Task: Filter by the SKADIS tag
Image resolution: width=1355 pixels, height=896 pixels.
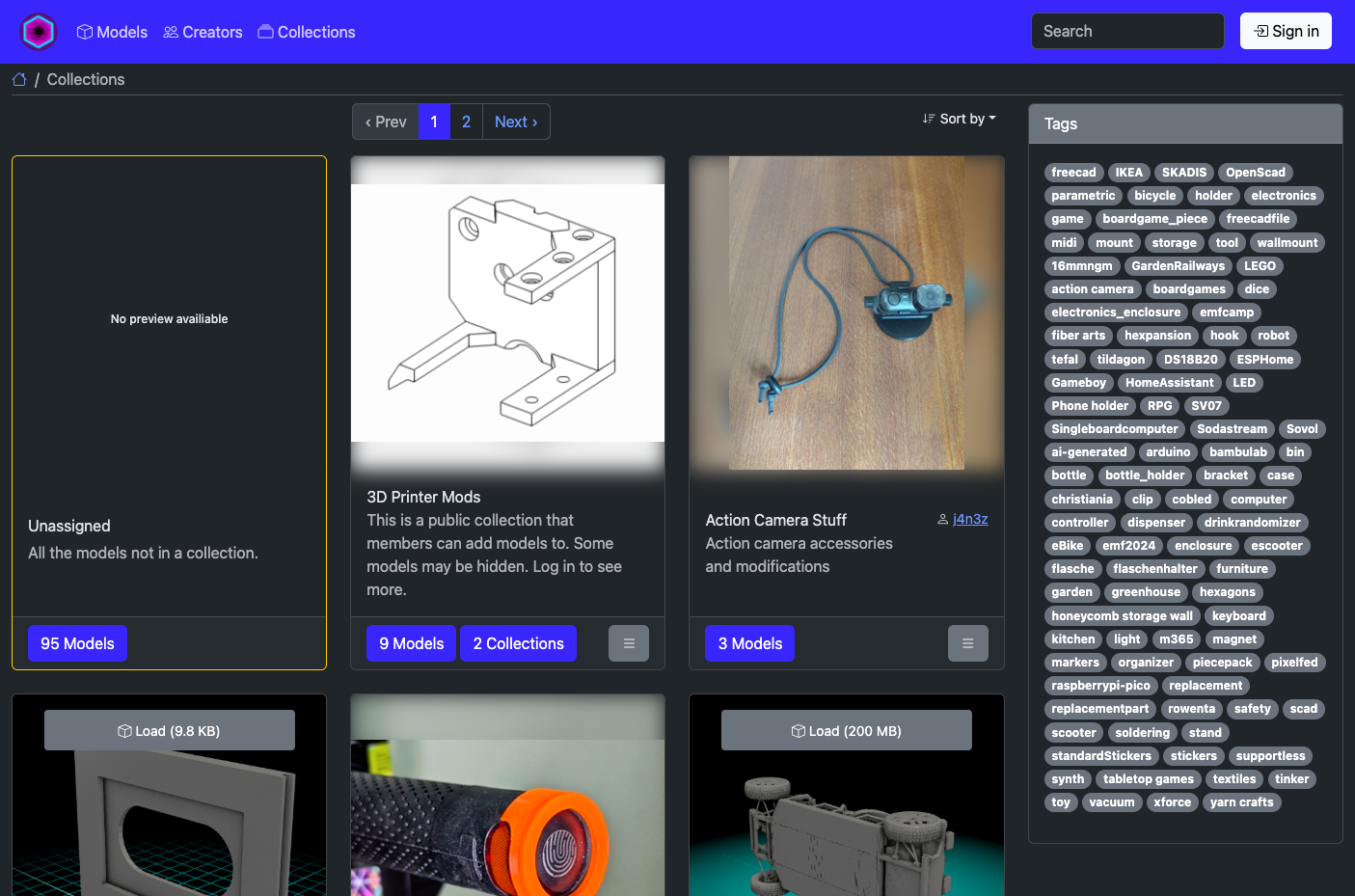Action: coord(1183,173)
